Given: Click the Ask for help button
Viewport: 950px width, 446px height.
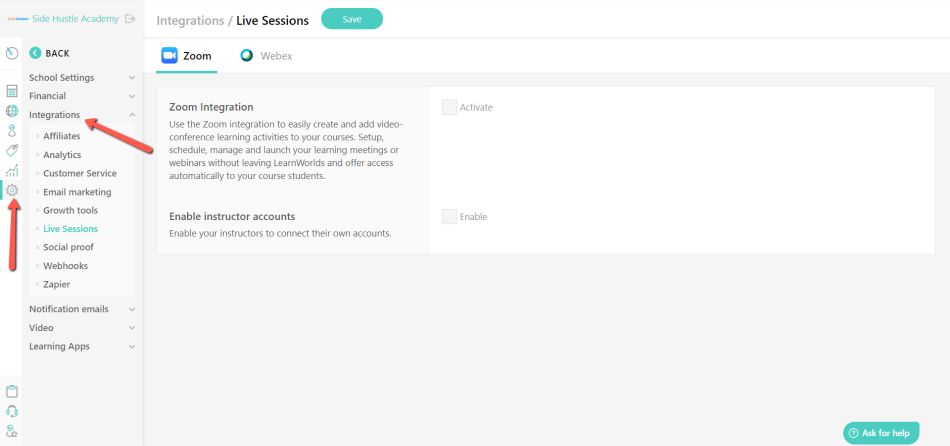Looking at the screenshot, I should point(881,433).
